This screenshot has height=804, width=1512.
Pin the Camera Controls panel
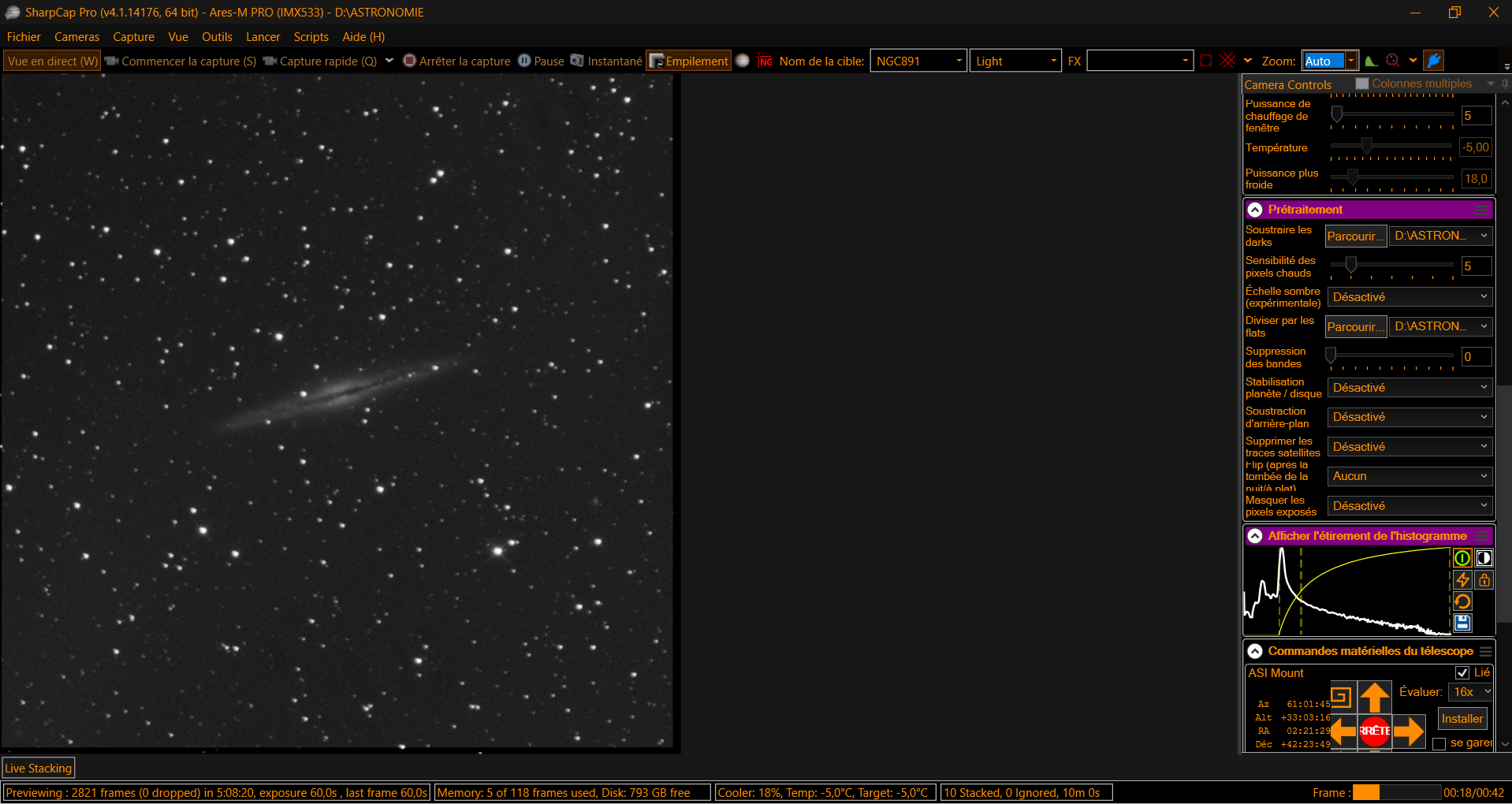click(1505, 84)
